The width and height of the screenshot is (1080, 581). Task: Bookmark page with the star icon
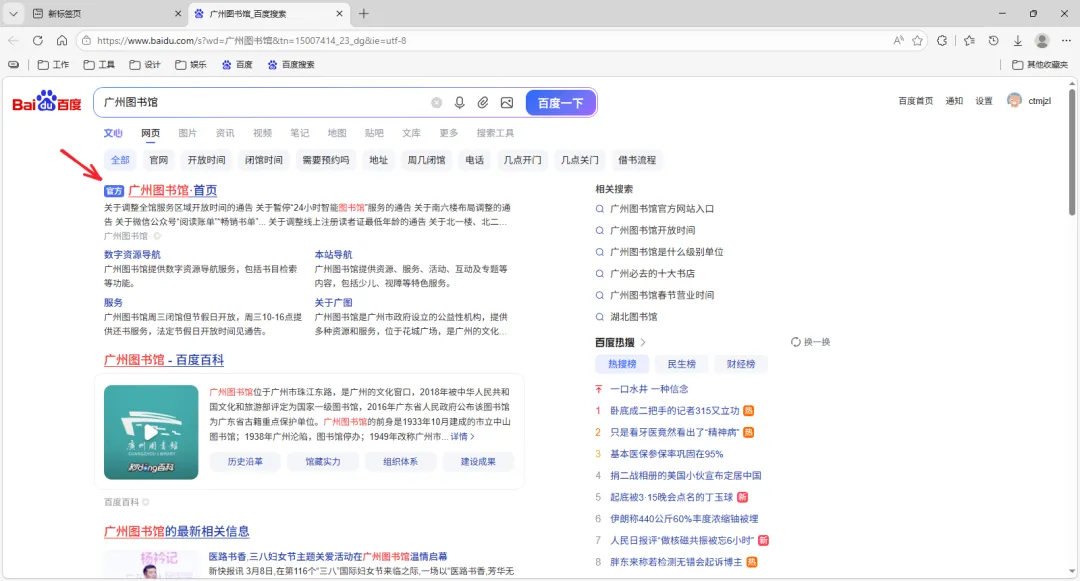917,41
